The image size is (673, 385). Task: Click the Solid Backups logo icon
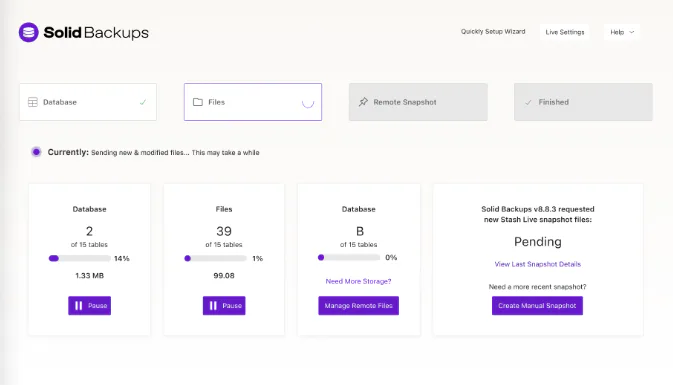29,33
